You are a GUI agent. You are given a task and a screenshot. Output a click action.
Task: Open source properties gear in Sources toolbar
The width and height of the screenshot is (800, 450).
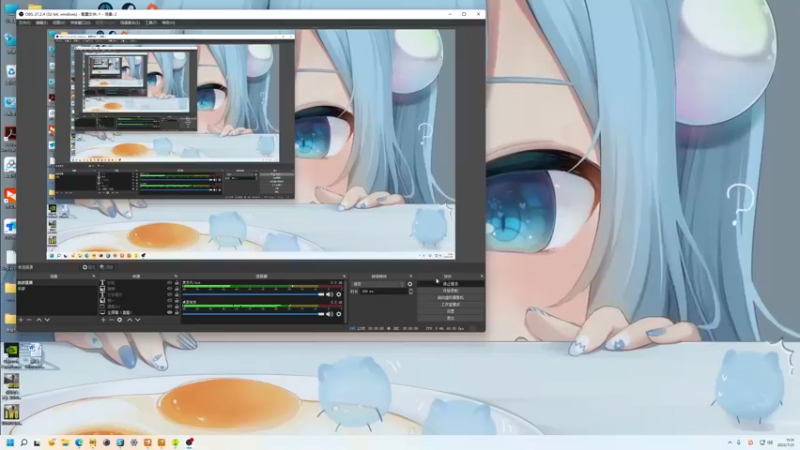(x=119, y=320)
